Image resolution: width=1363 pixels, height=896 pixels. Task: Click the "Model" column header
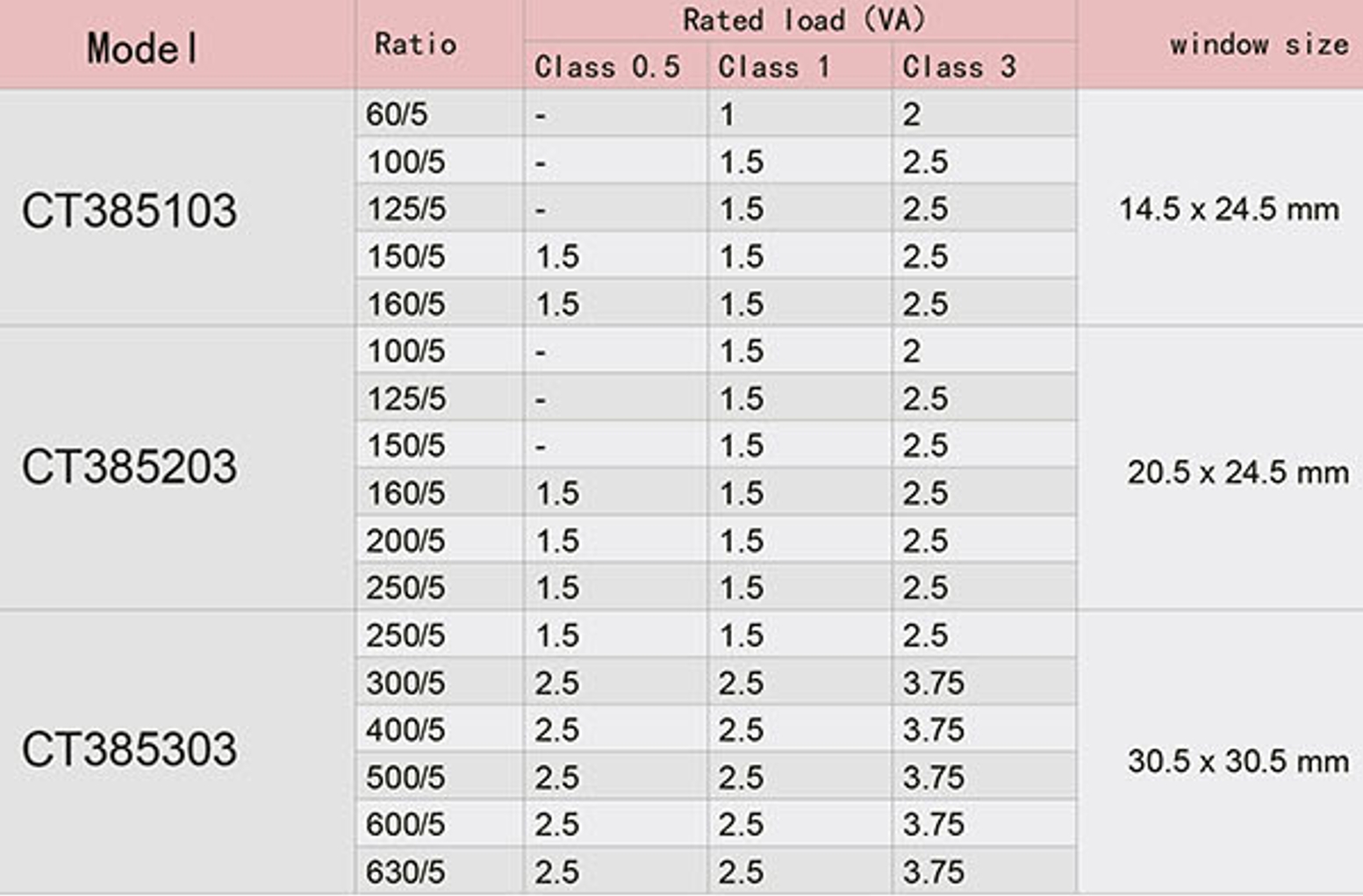coord(143,47)
